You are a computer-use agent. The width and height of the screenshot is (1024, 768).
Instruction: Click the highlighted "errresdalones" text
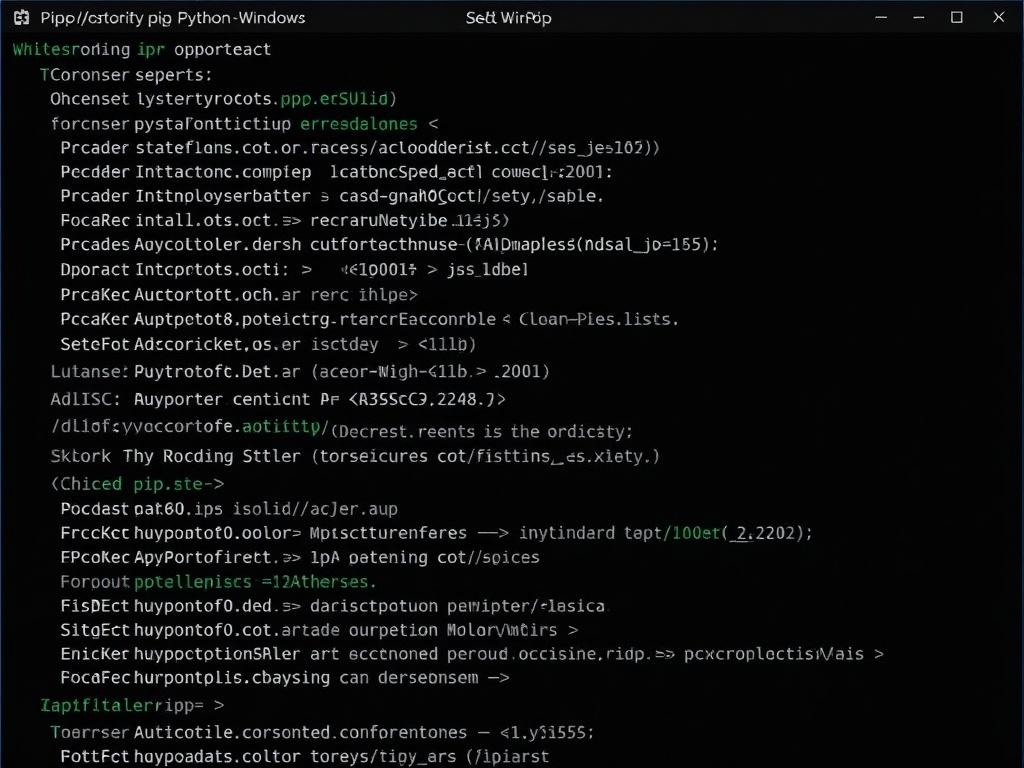click(358, 123)
